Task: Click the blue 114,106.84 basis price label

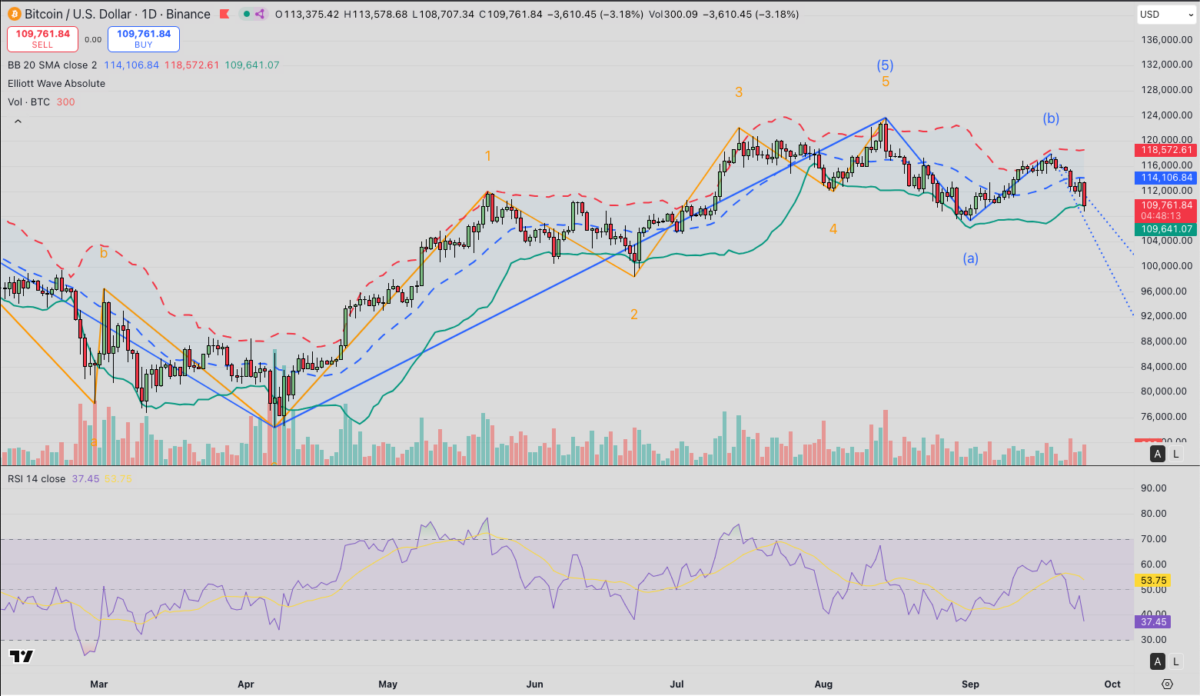Action: click(x=1166, y=177)
